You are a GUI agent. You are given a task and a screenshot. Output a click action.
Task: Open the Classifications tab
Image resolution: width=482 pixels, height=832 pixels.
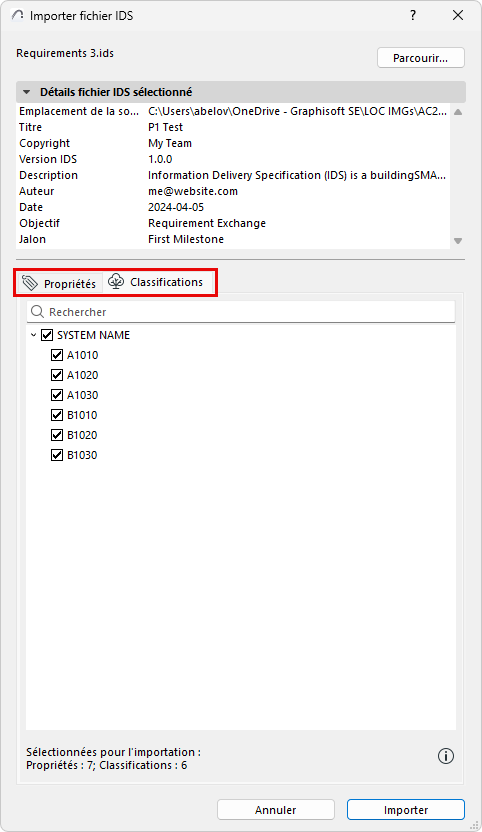(x=158, y=282)
